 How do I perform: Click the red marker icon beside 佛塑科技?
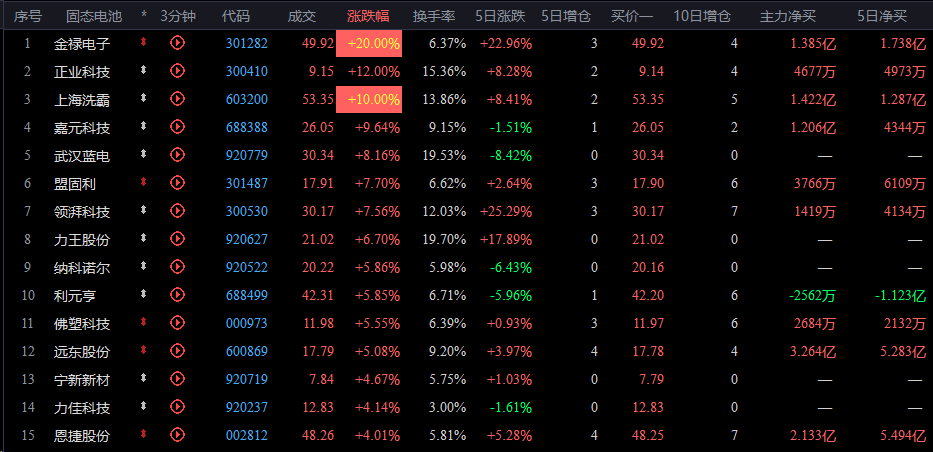coord(143,322)
